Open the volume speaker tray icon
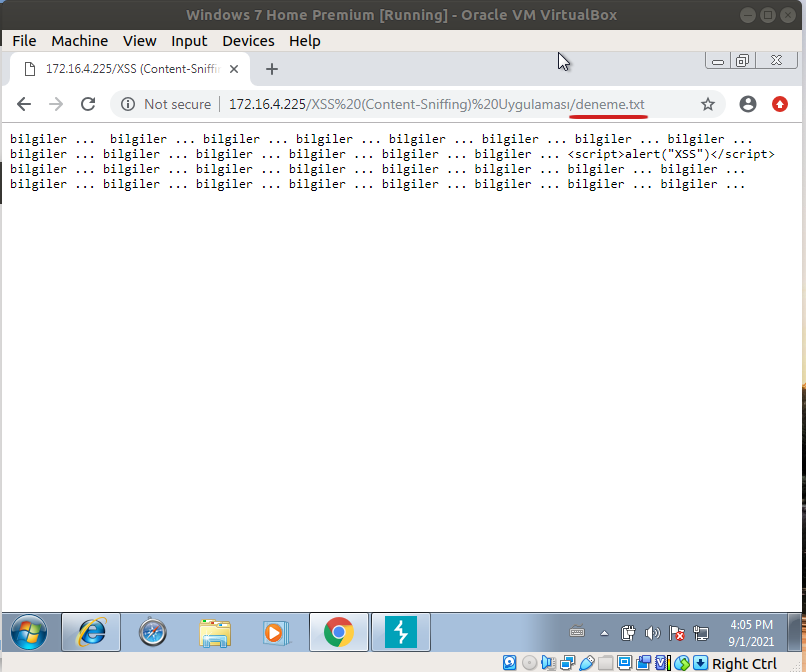Viewport: 806px width, 672px height. pyautogui.click(x=652, y=632)
